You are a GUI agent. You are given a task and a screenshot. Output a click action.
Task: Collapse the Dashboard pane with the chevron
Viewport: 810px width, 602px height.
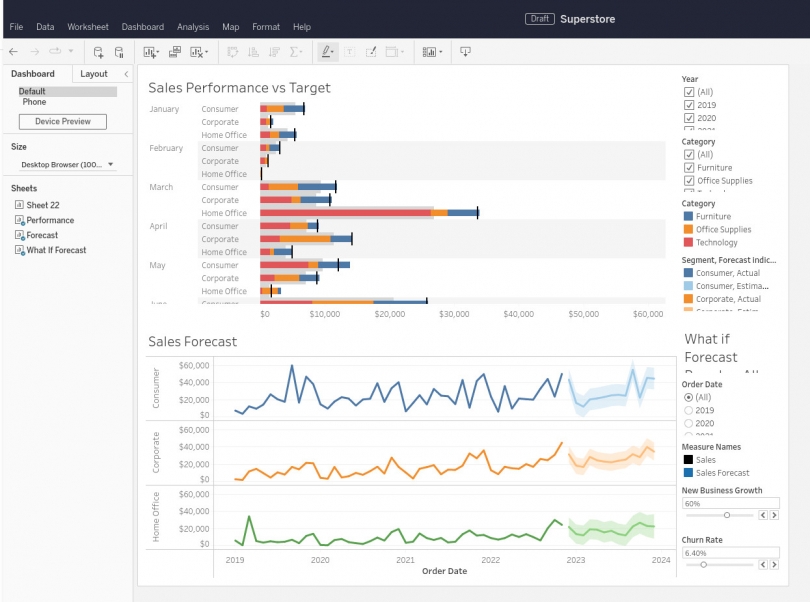tap(126, 73)
